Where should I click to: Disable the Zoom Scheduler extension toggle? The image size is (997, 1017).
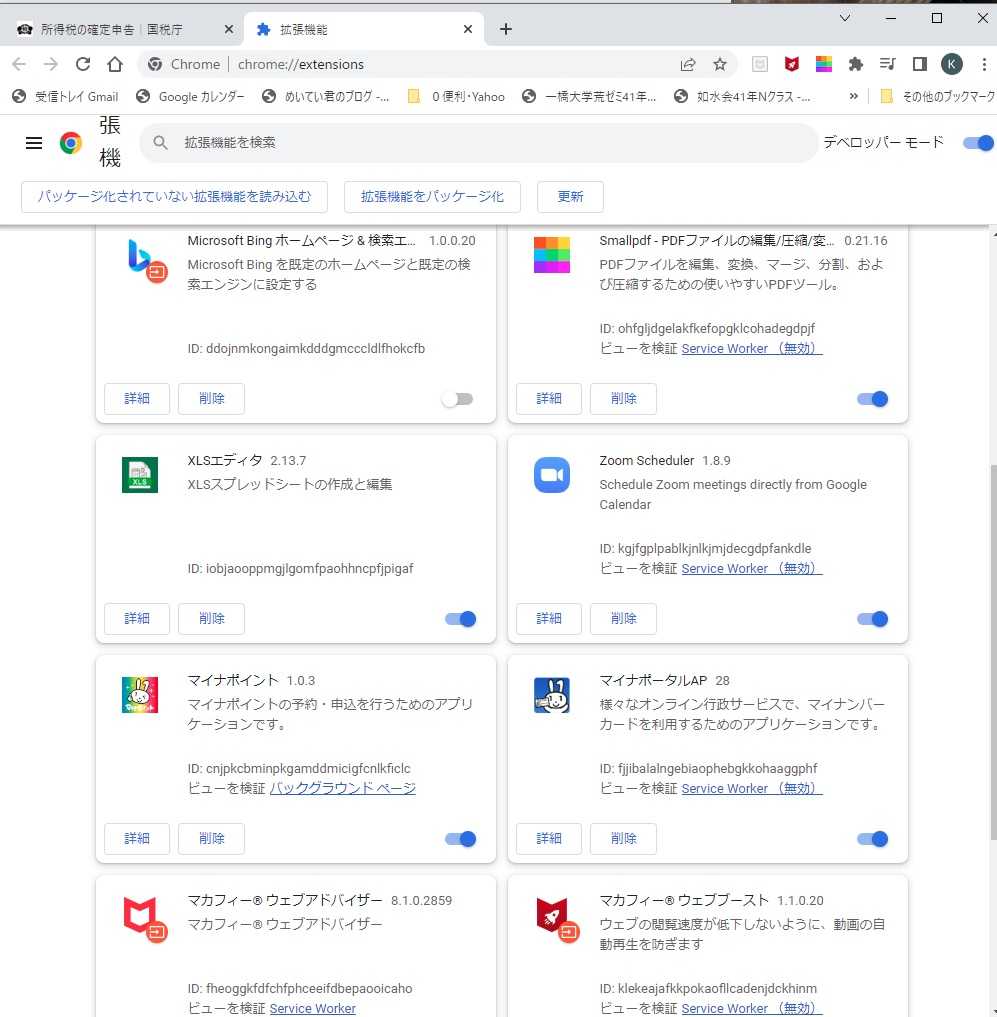tap(873, 619)
